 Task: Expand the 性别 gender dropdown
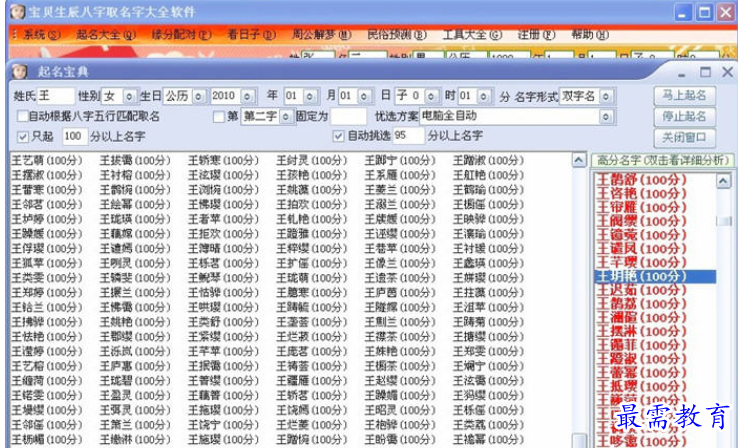pyautogui.click(x=130, y=96)
